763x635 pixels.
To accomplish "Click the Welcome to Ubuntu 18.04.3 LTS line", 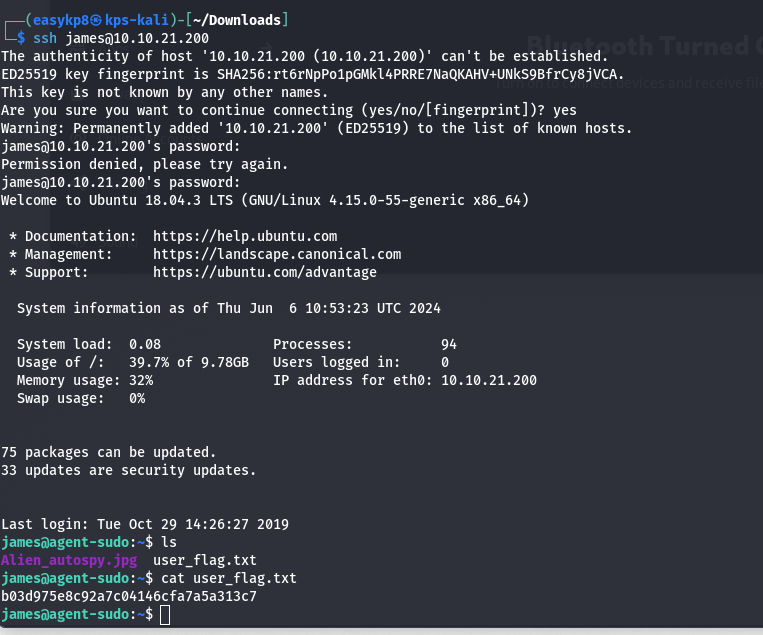I will 265,200.
